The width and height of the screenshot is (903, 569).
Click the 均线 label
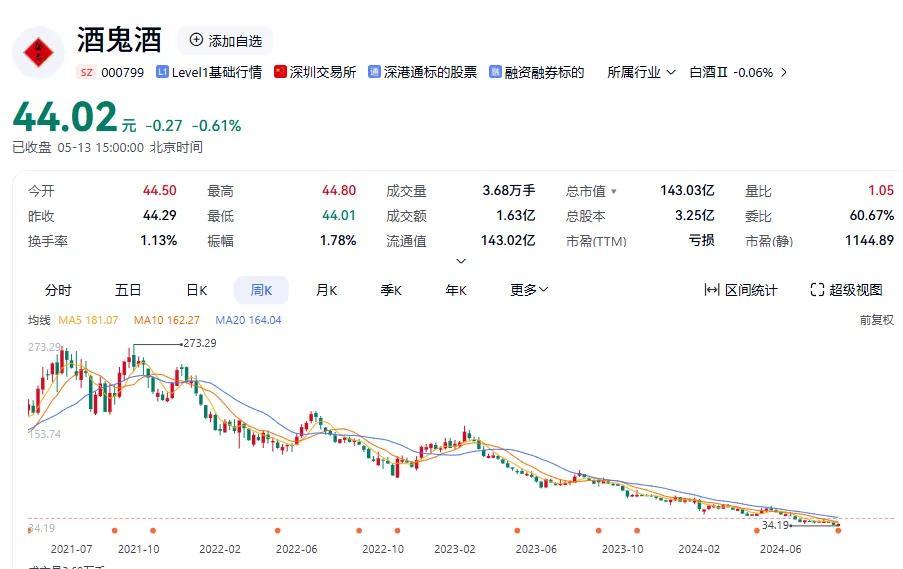coord(39,320)
